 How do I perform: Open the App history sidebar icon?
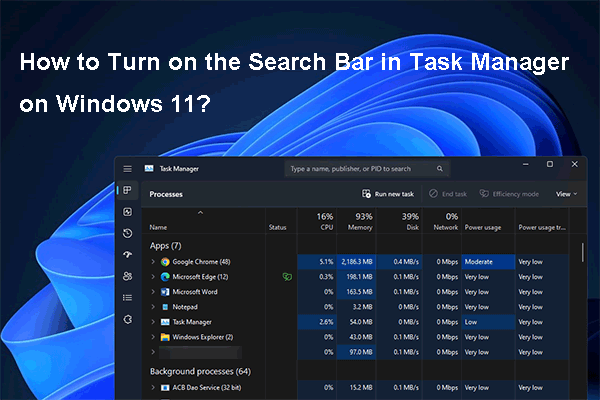127,233
